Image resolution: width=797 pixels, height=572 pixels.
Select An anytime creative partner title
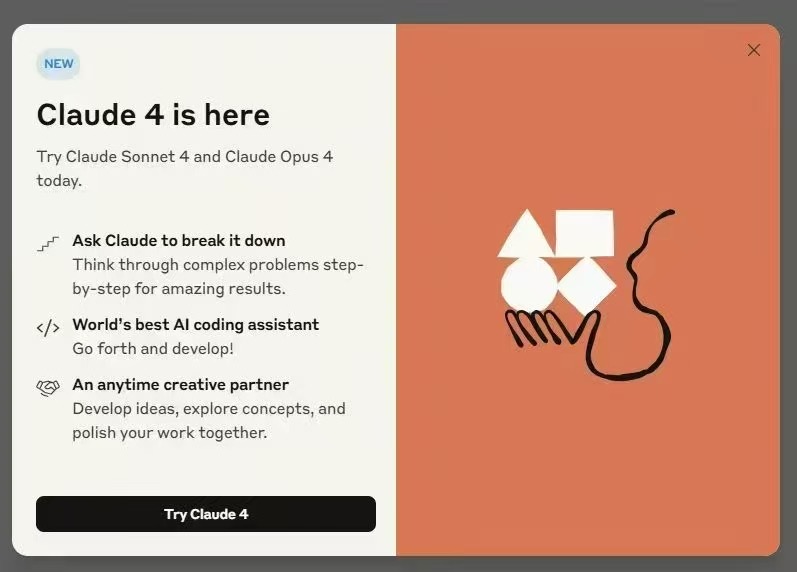coord(180,384)
